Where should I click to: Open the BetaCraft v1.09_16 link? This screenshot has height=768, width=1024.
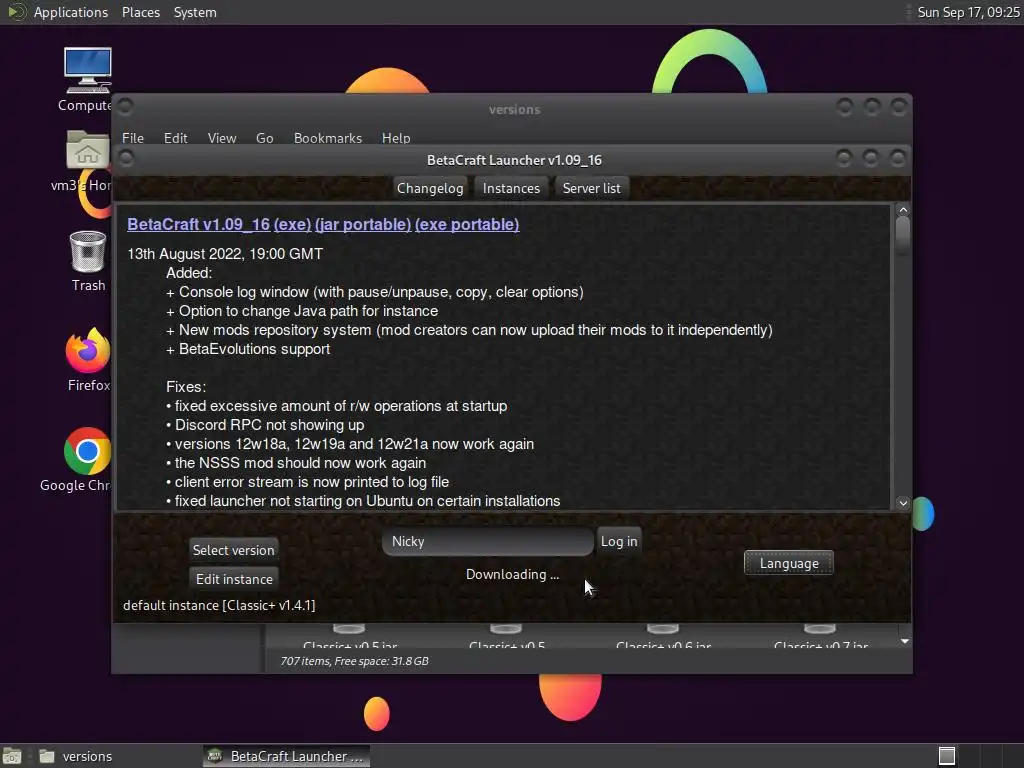pyautogui.click(x=199, y=224)
